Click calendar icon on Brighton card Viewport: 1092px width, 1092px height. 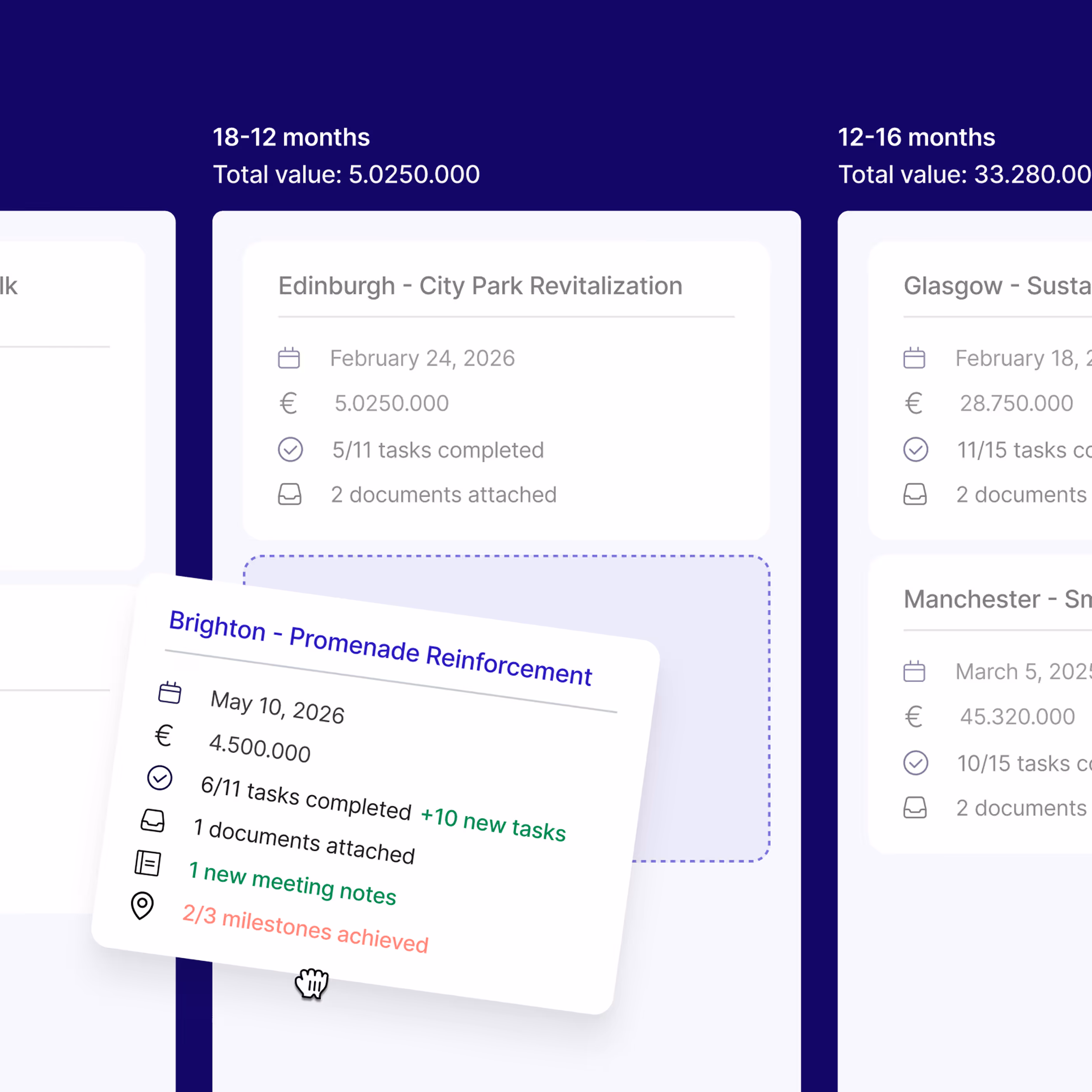pyautogui.click(x=170, y=692)
